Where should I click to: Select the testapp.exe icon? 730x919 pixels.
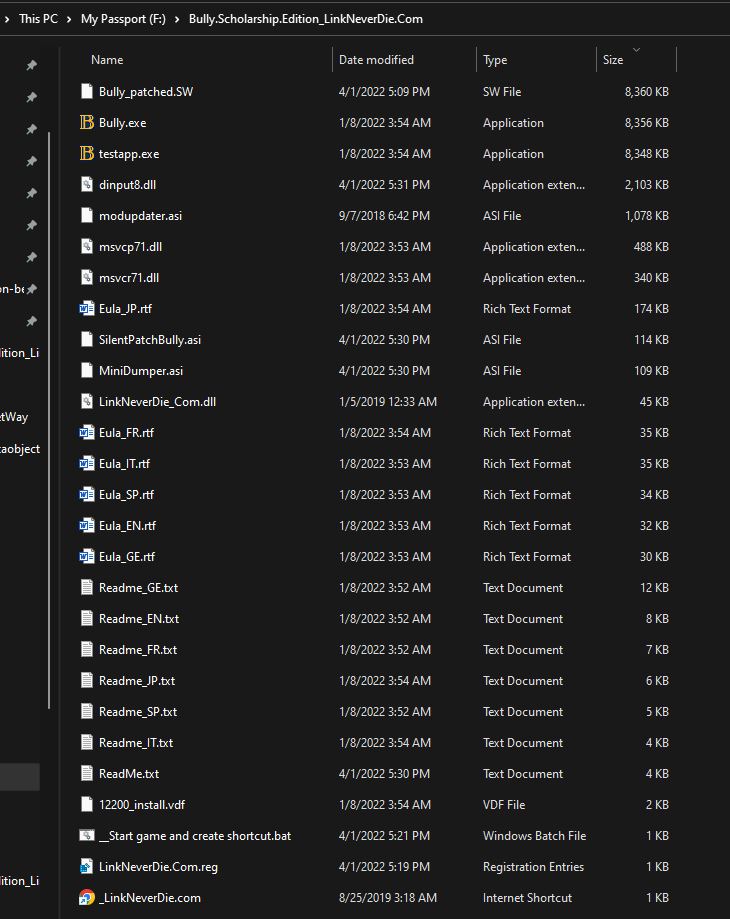click(86, 154)
